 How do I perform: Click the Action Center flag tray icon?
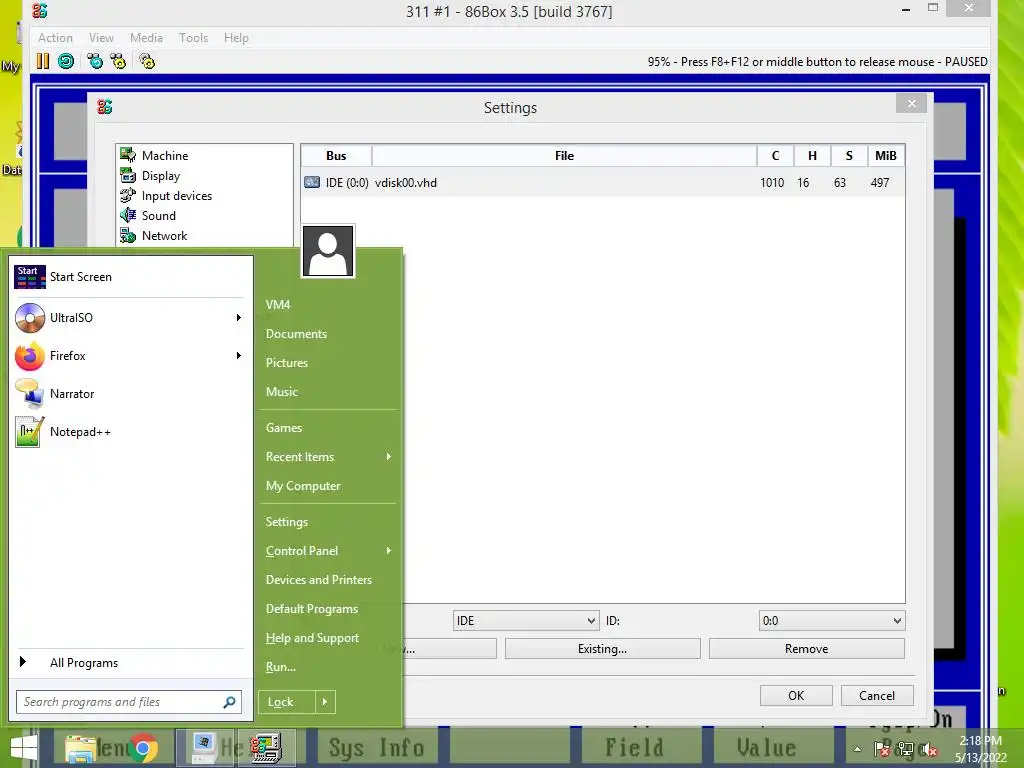[x=882, y=750]
